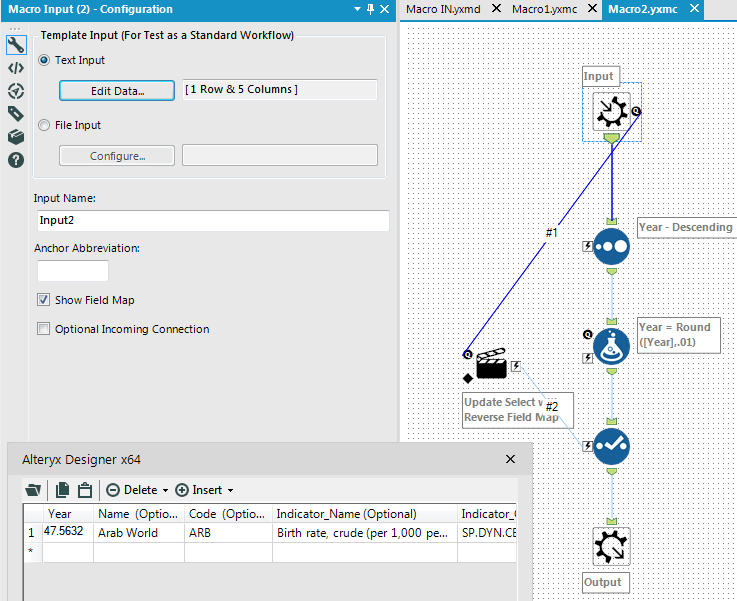Open the Help question mark icon
Screen dimensions: 737x601
(16, 160)
